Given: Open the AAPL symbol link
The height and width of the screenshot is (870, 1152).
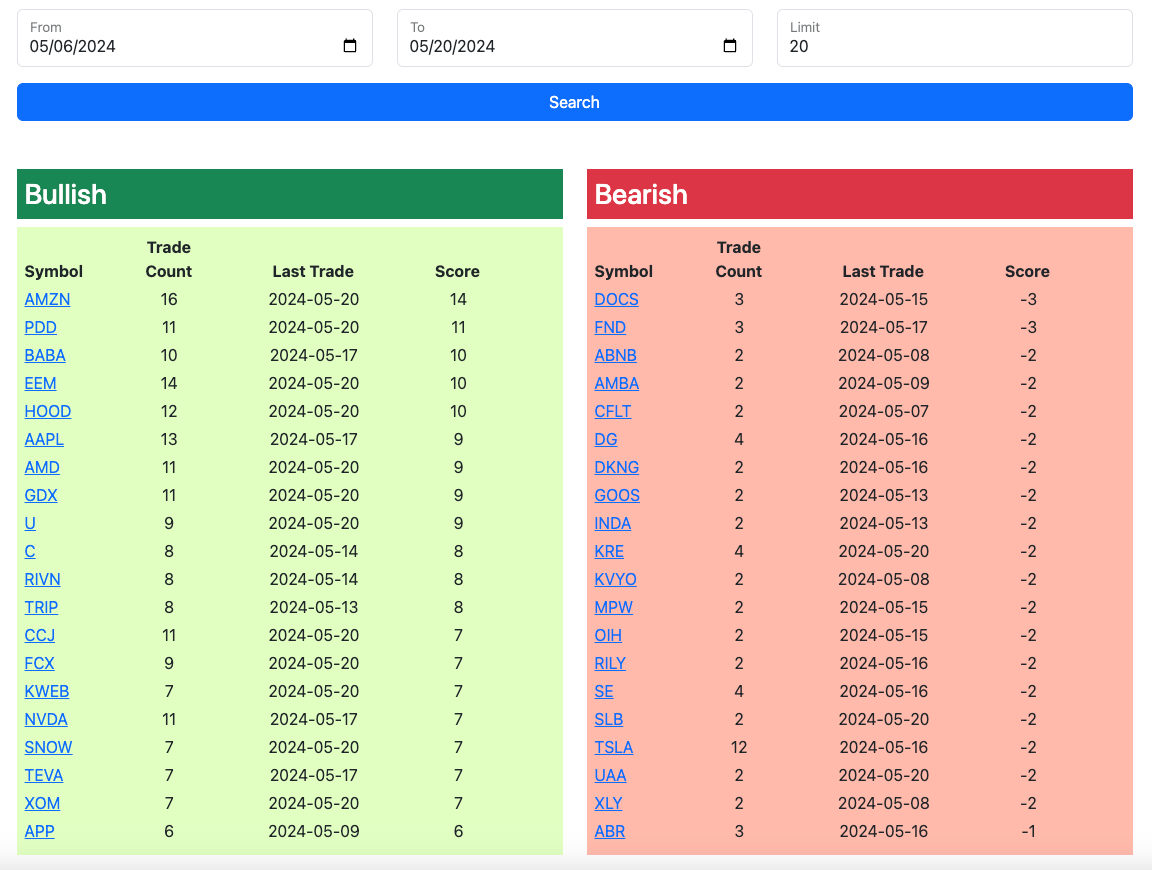Looking at the screenshot, I should click(x=44, y=439).
